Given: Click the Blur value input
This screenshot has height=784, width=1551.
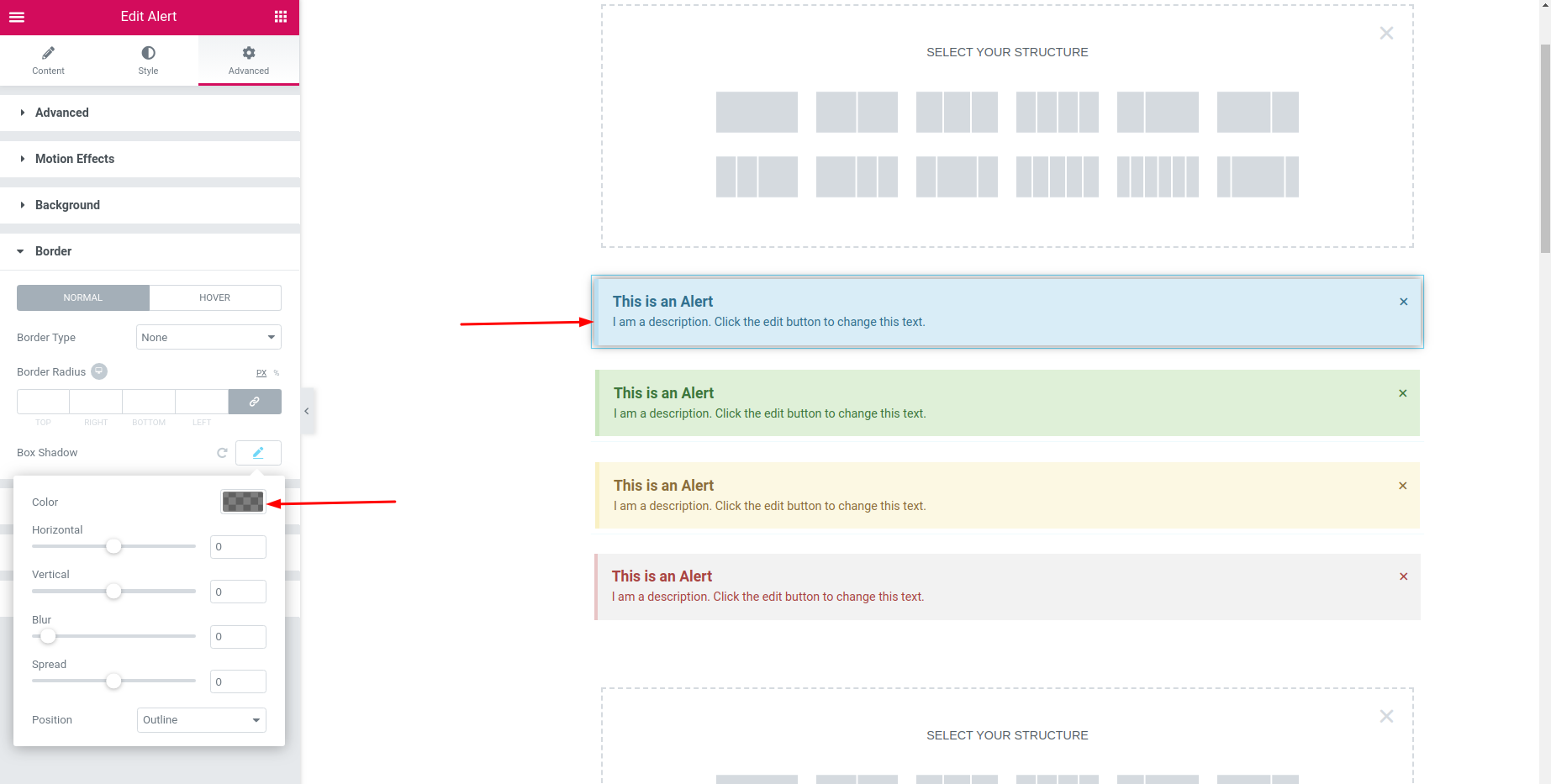Looking at the screenshot, I should pyautogui.click(x=238, y=637).
